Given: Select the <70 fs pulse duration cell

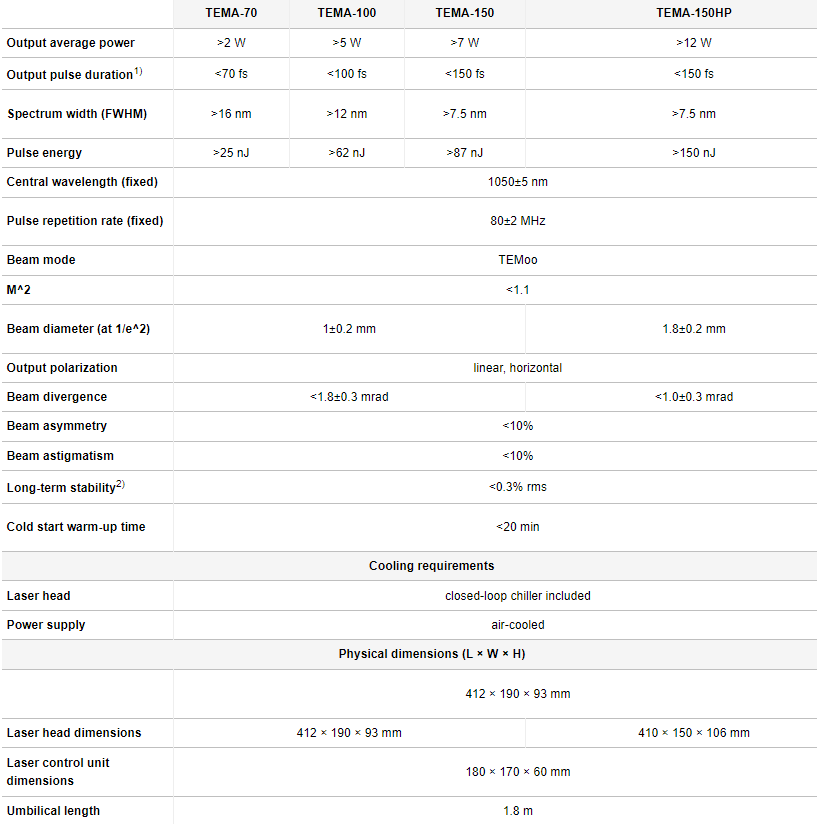Looking at the screenshot, I should pyautogui.click(x=231, y=74).
